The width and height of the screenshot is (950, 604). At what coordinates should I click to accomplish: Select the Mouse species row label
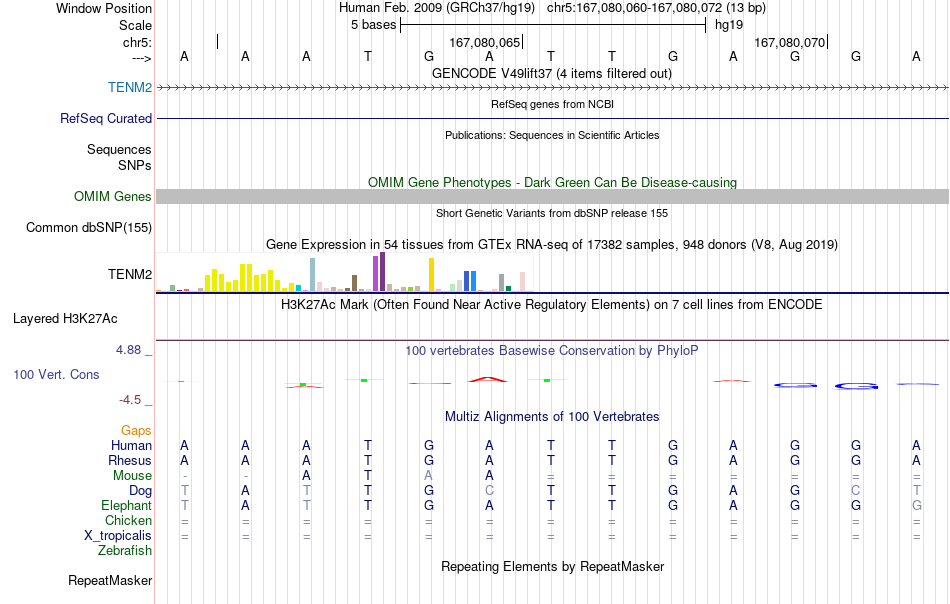coord(132,476)
